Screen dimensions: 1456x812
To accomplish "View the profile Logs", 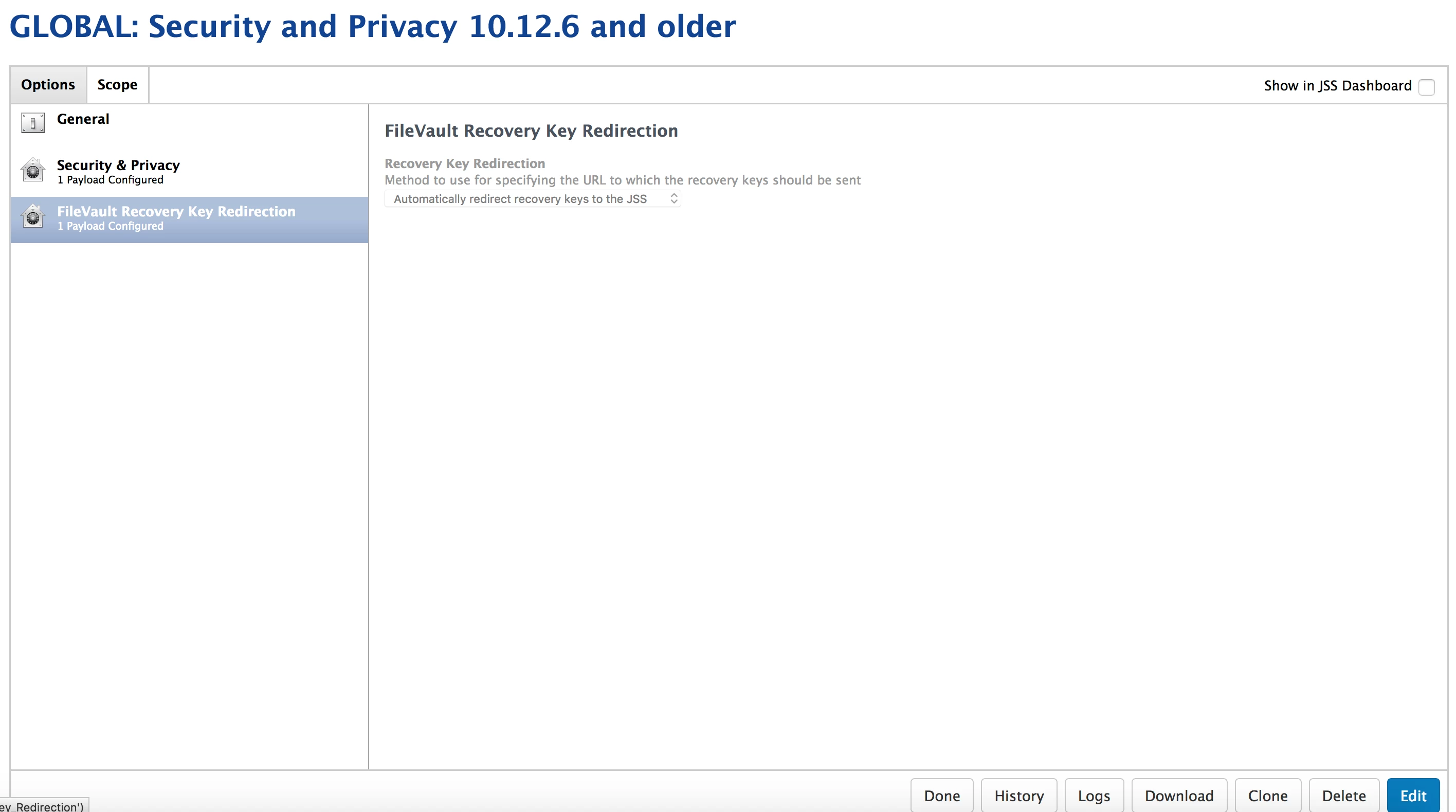I will (1094, 796).
